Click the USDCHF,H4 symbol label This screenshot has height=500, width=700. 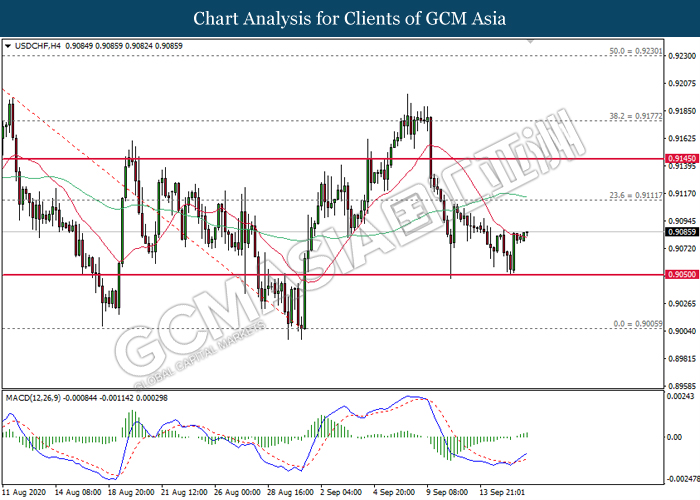[x=37, y=45]
